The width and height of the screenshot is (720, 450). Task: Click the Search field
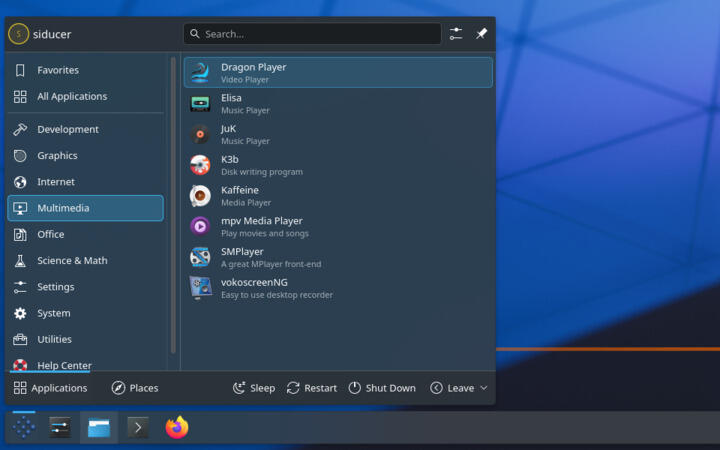312,34
